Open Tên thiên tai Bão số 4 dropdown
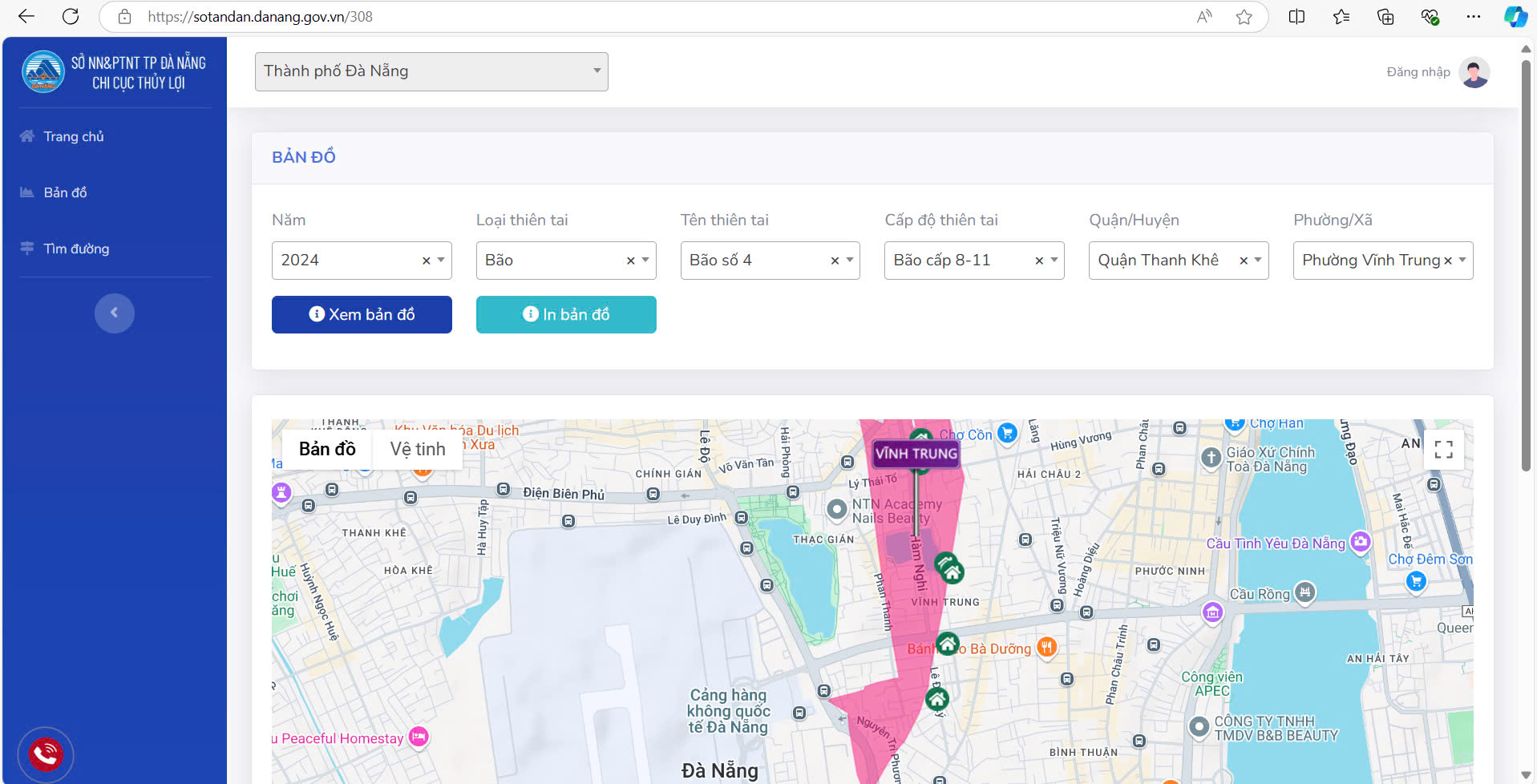Screen dimensions: 1537x784 tap(771, 261)
